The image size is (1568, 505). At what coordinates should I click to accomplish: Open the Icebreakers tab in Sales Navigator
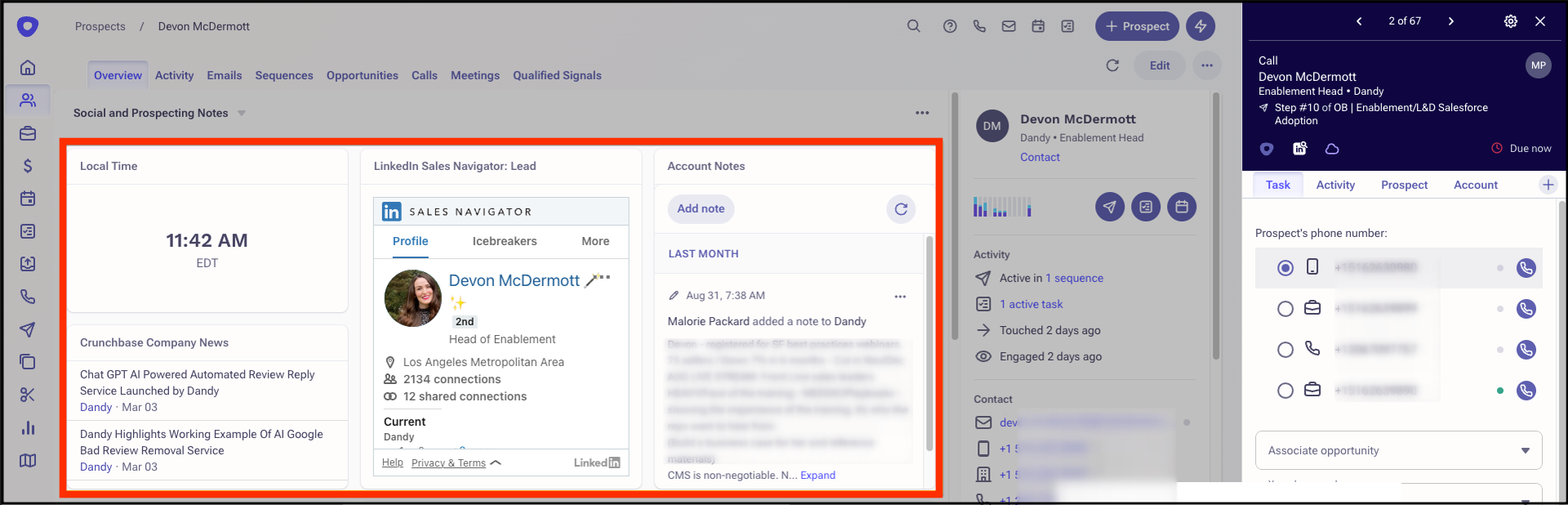pos(505,241)
